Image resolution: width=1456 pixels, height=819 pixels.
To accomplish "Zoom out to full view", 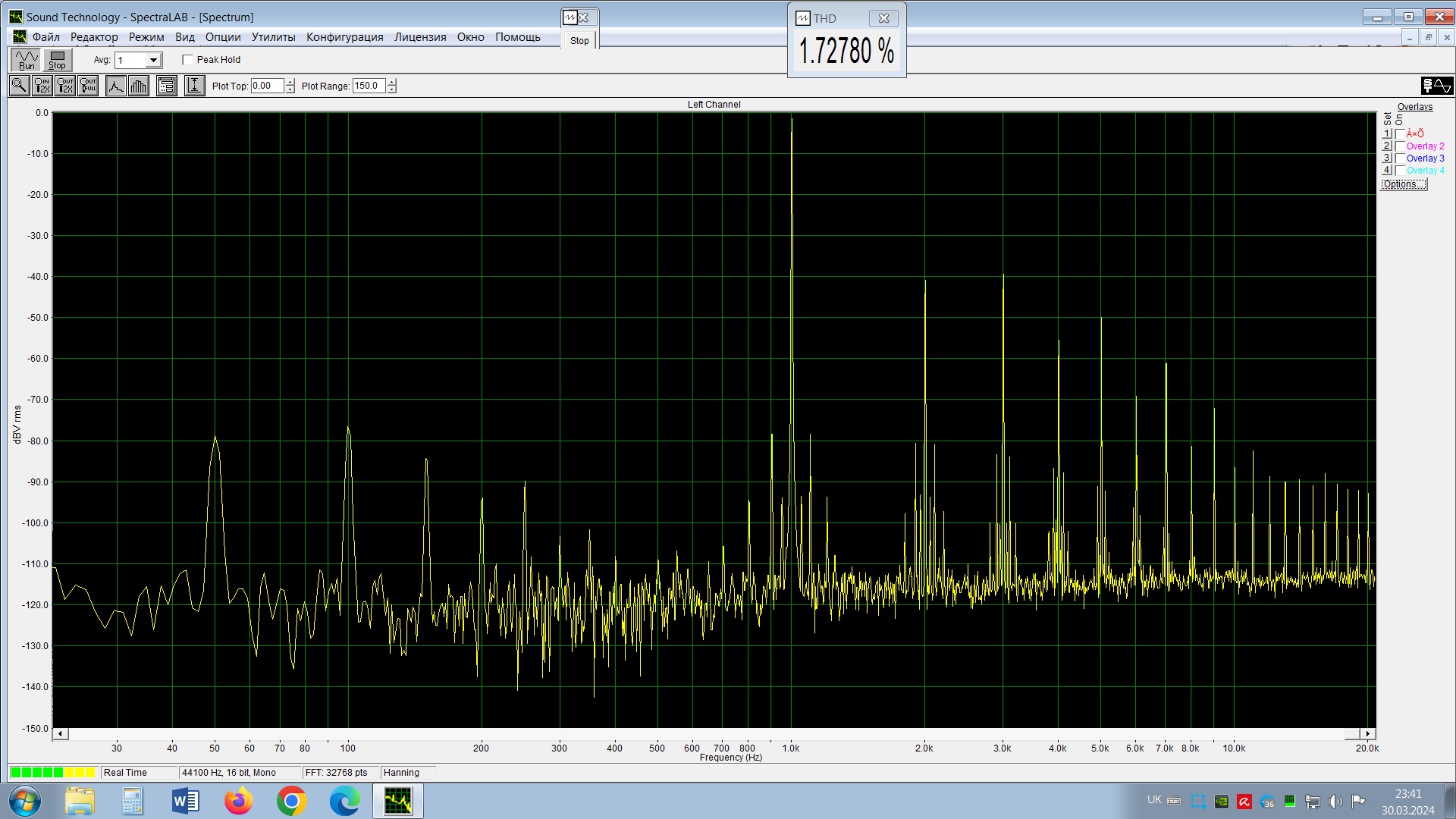I will (x=88, y=86).
